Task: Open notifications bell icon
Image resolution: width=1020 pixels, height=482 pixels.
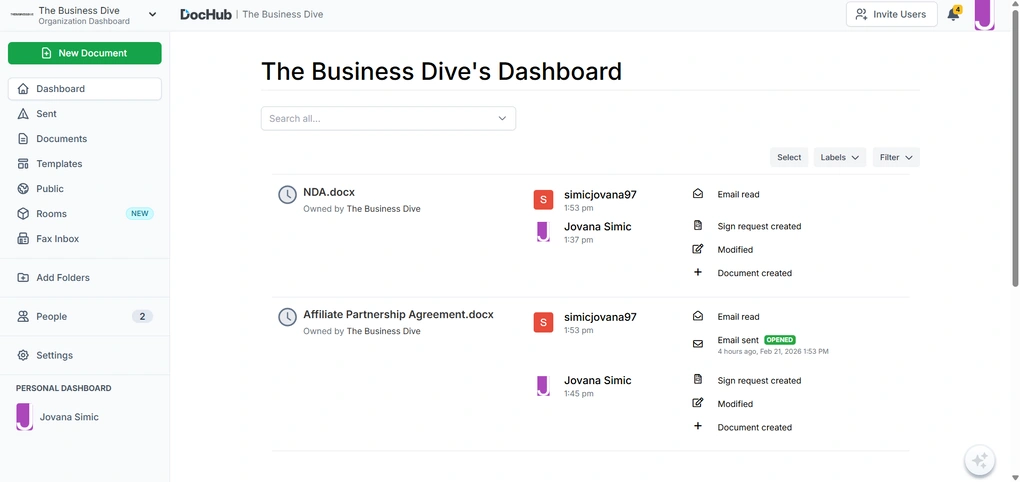Action: pyautogui.click(x=954, y=14)
